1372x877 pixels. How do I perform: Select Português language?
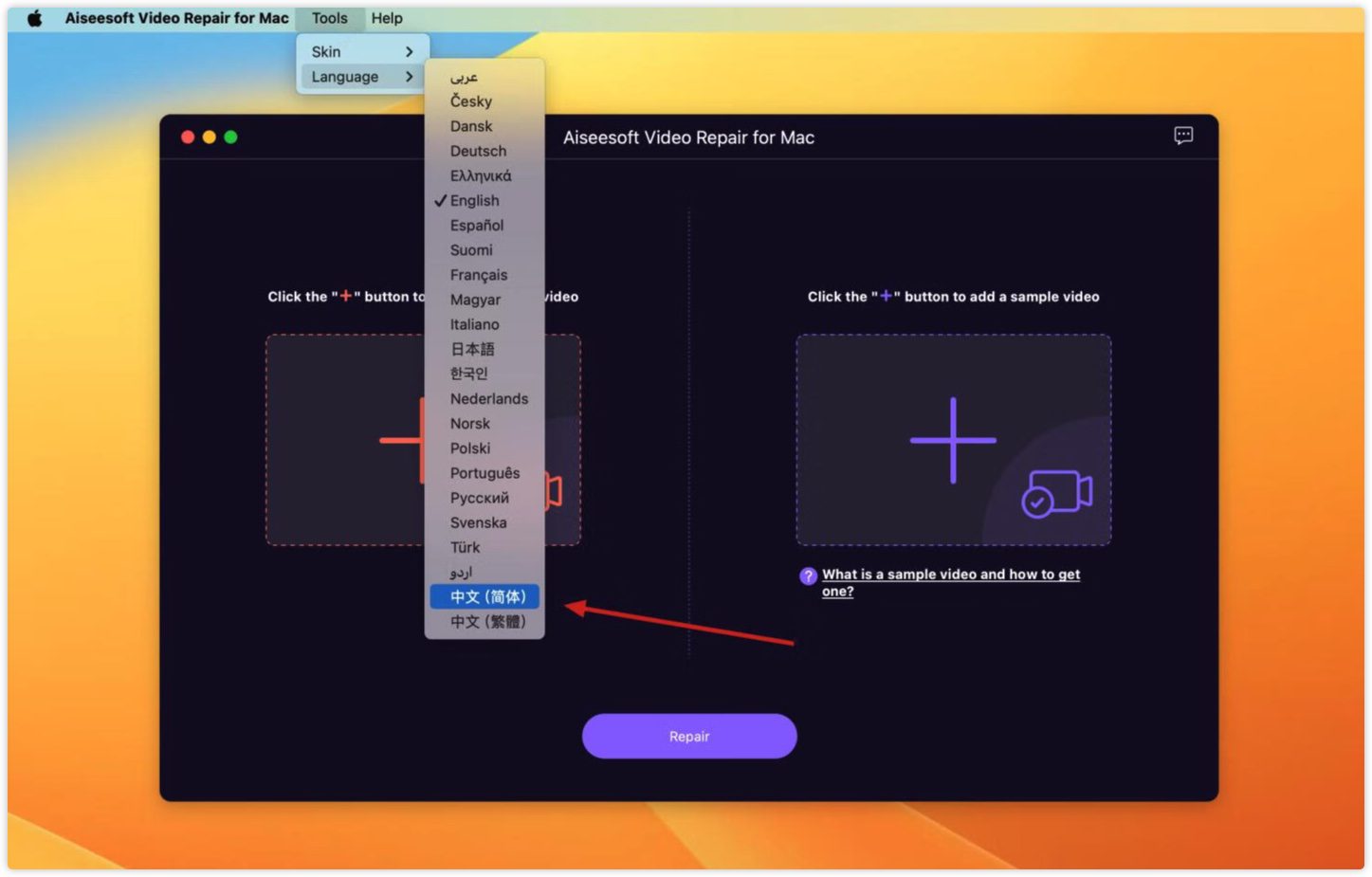point(485,472)
